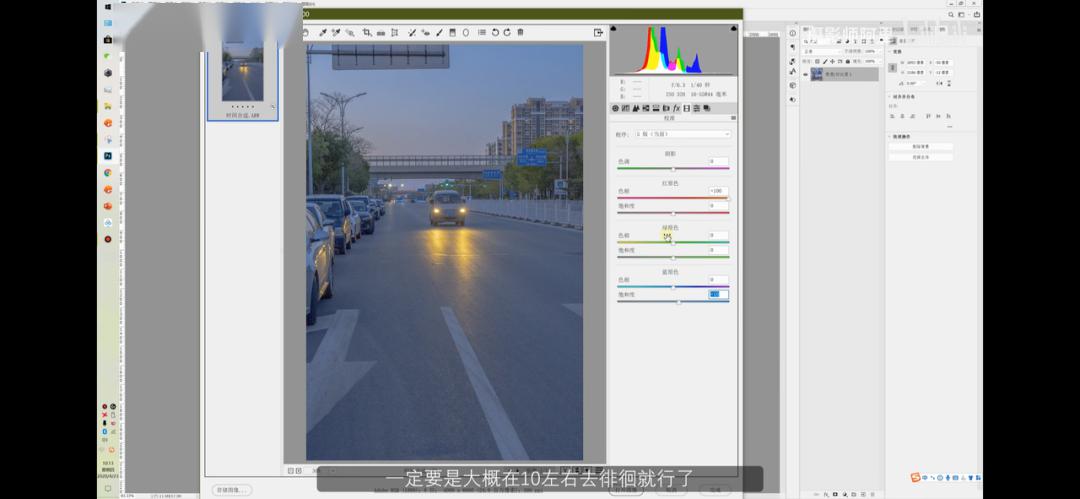Open Chrome from the taskbar
The image size is (1080, 499).
point(108,173)
